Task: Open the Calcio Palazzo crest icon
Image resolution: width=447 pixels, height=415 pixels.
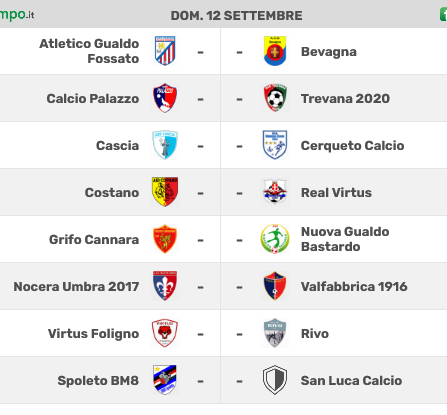Action: point(165,98)
